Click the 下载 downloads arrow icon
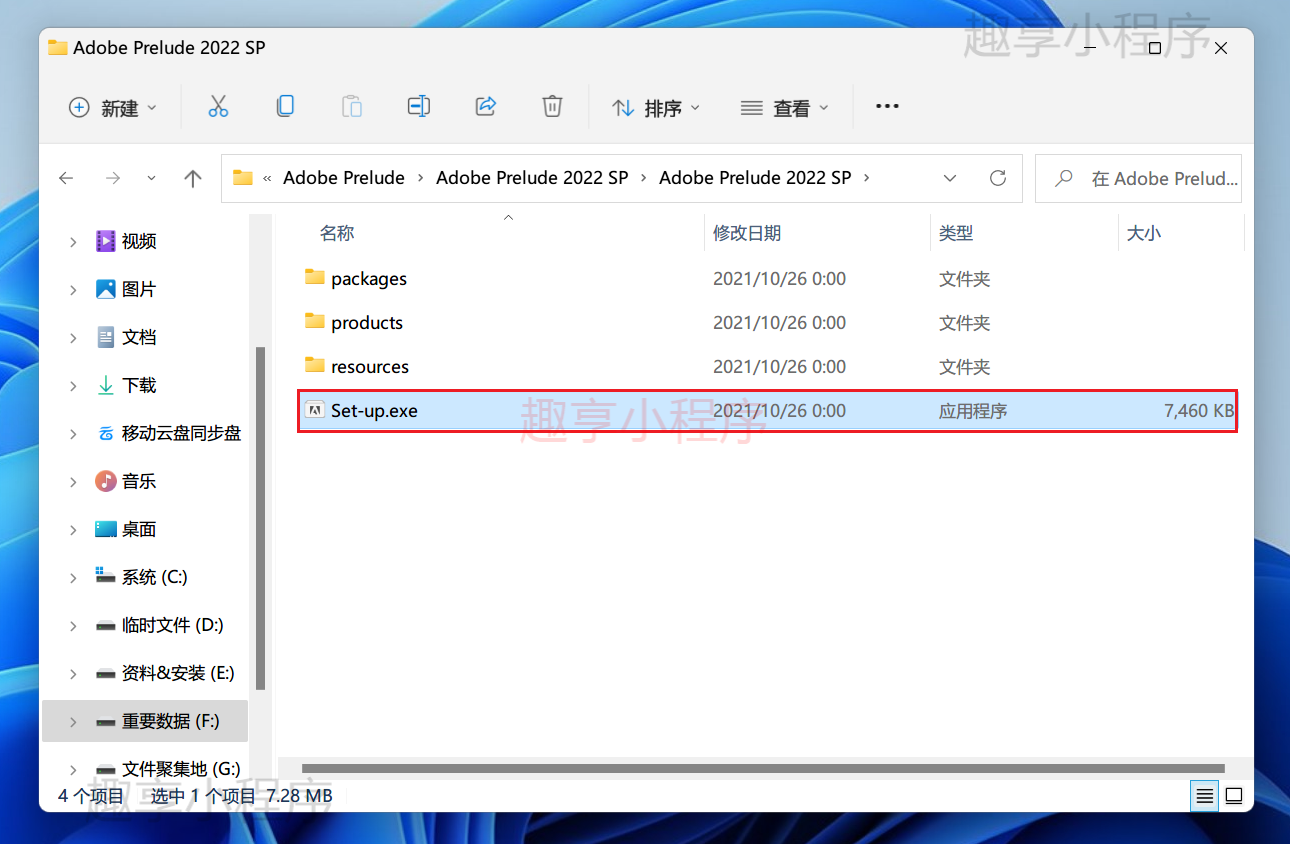The height and width of the screenshot is (844, 1290). tap(106, 385)
